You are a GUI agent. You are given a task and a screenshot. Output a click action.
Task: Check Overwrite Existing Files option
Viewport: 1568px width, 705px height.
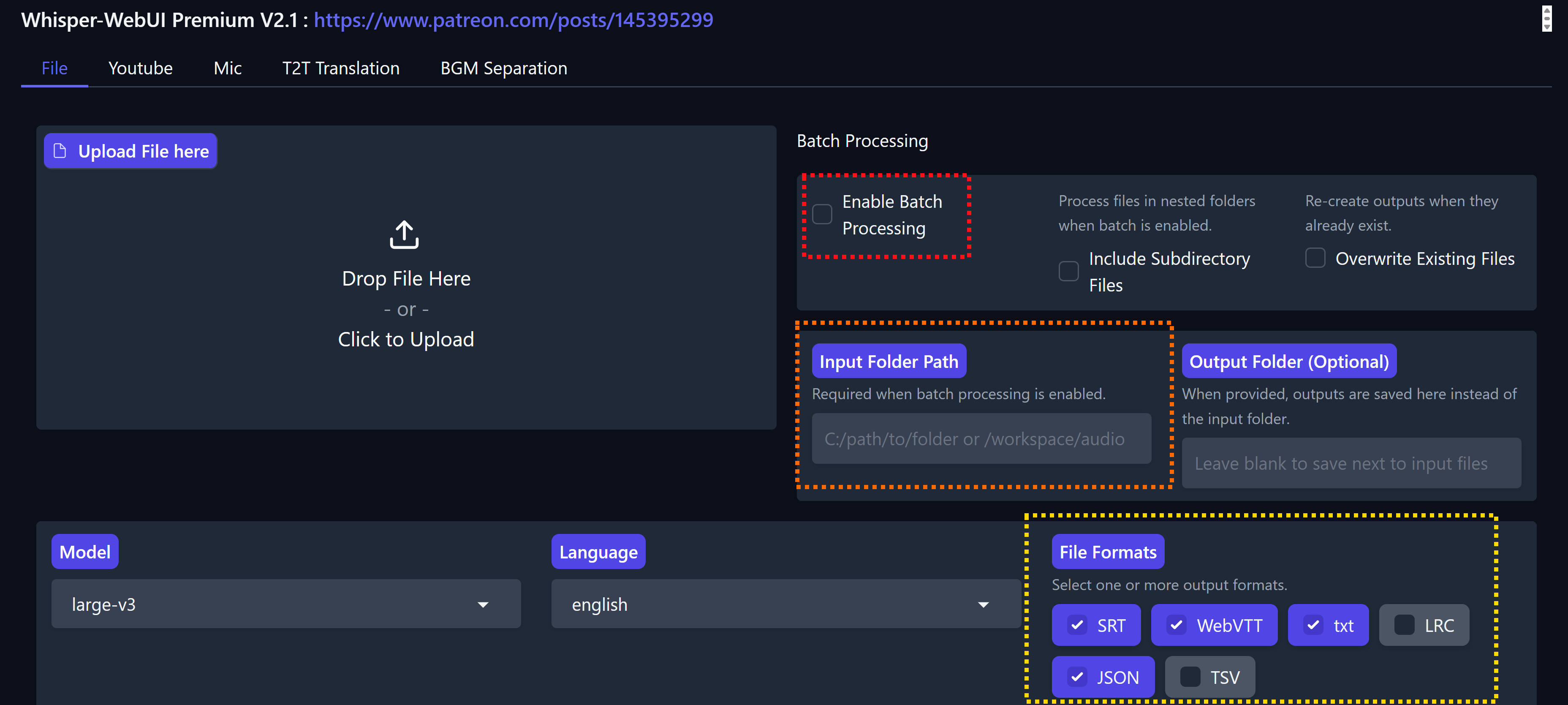(1315, 258)
